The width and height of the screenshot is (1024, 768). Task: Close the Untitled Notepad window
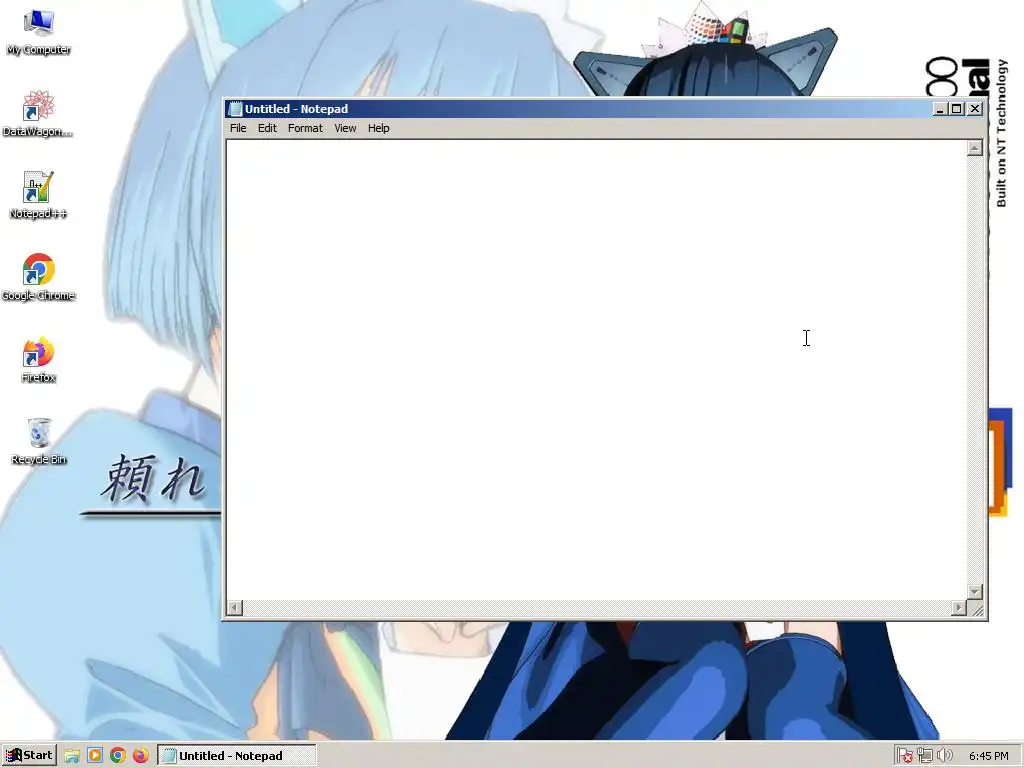974,109
